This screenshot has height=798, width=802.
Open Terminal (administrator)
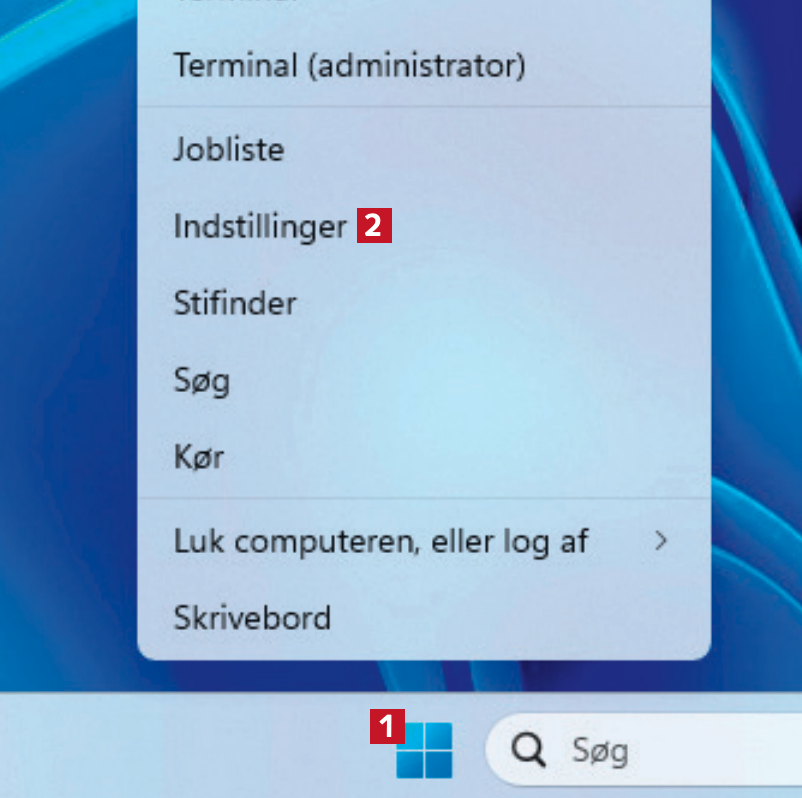[349, 67]
